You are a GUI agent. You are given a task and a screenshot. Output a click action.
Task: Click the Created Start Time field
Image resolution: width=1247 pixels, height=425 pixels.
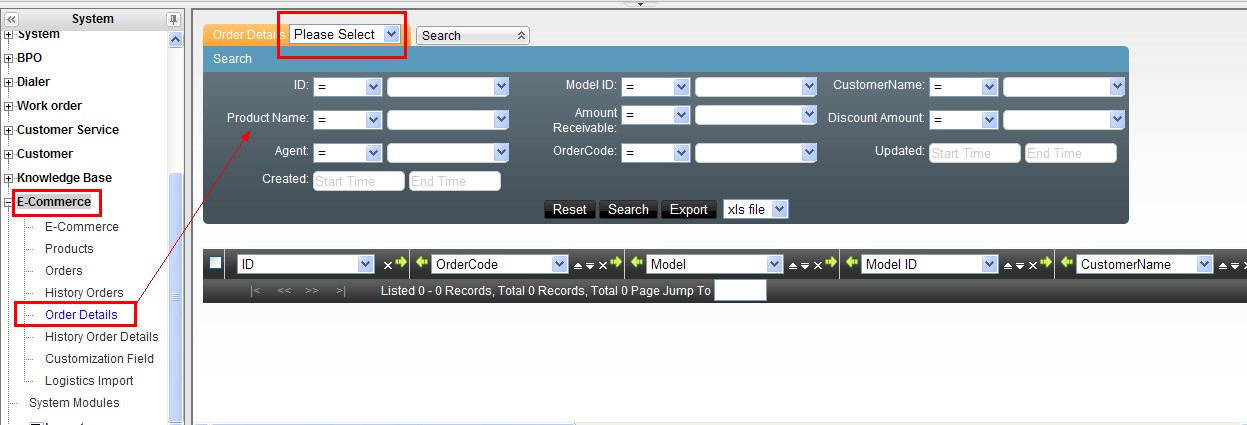359,181
